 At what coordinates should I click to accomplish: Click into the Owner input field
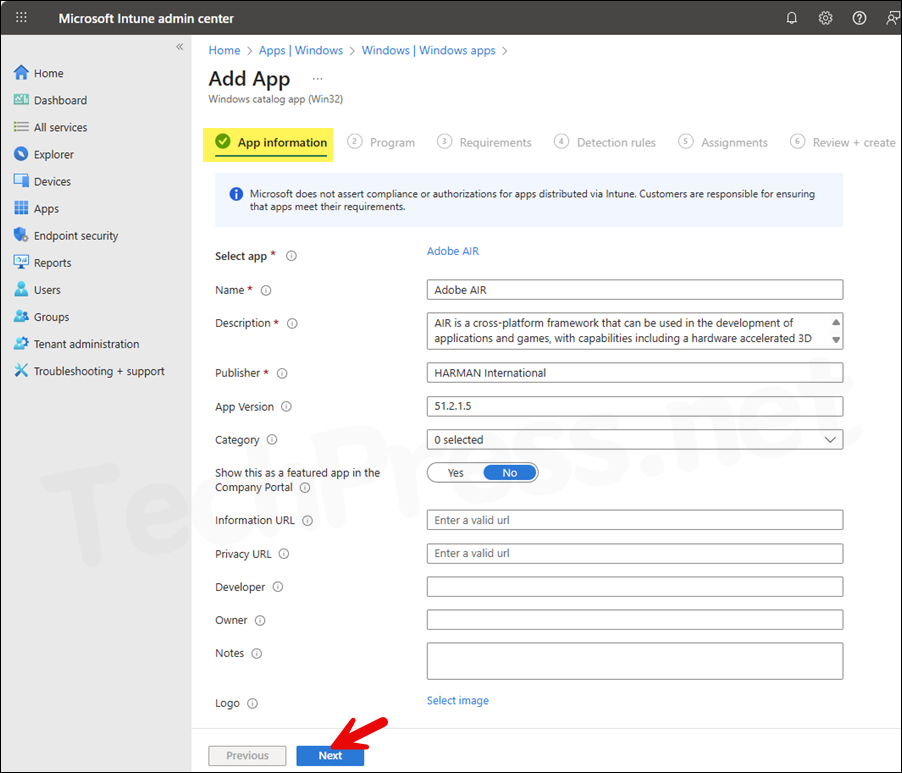point(635,620)
